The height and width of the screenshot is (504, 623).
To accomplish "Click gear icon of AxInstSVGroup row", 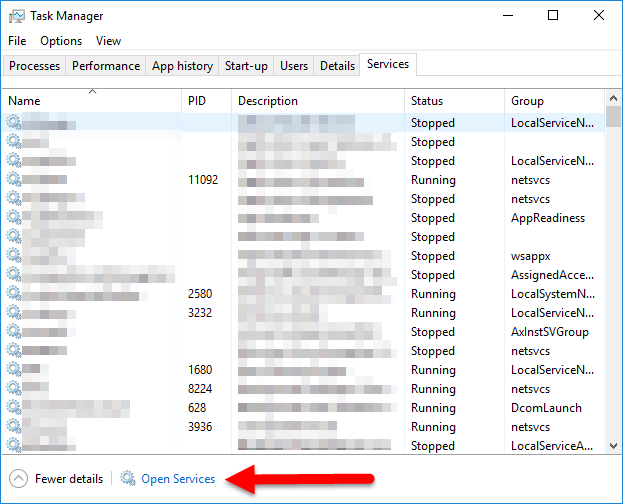I will tap(14, 331).
